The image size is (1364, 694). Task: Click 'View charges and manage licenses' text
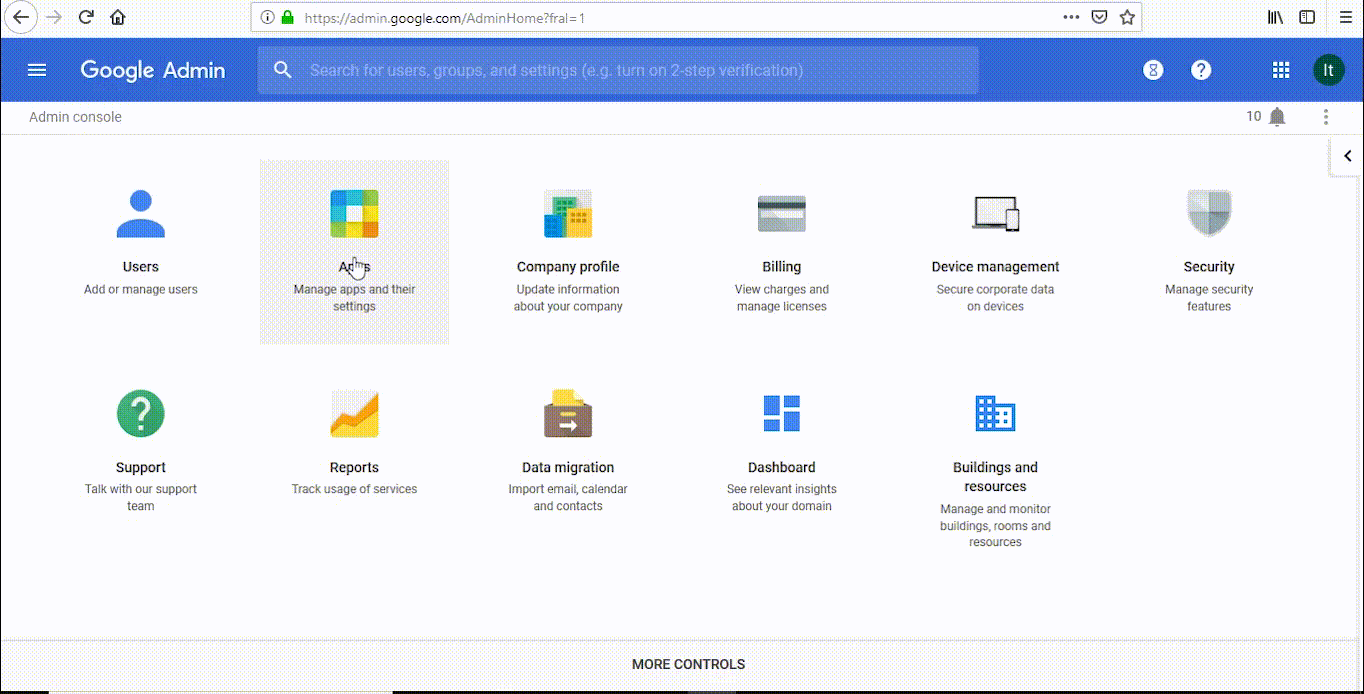click(782, 298)
